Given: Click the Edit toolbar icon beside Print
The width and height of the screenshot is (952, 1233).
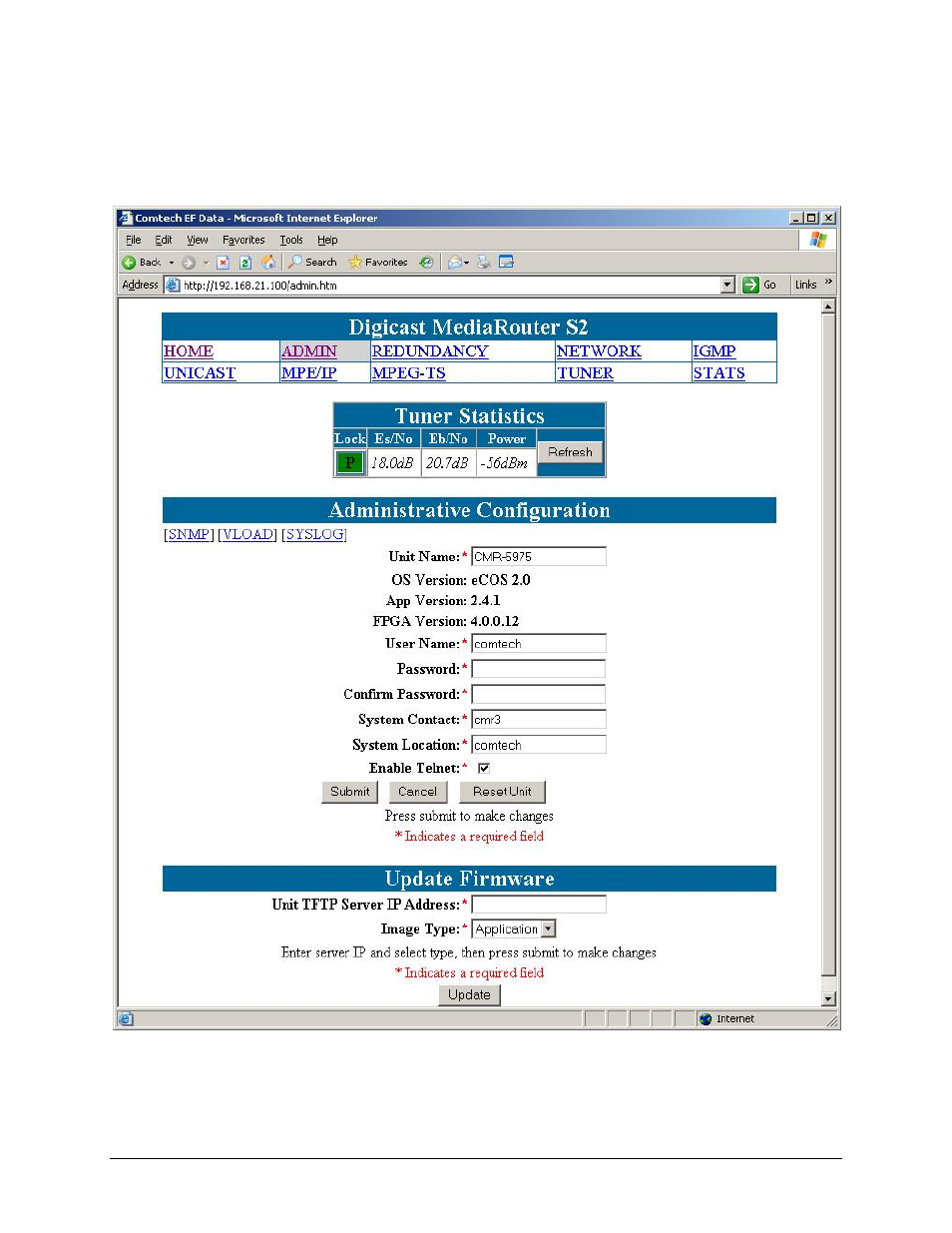Looking at the screenshot, I should [x=506, y=263].
